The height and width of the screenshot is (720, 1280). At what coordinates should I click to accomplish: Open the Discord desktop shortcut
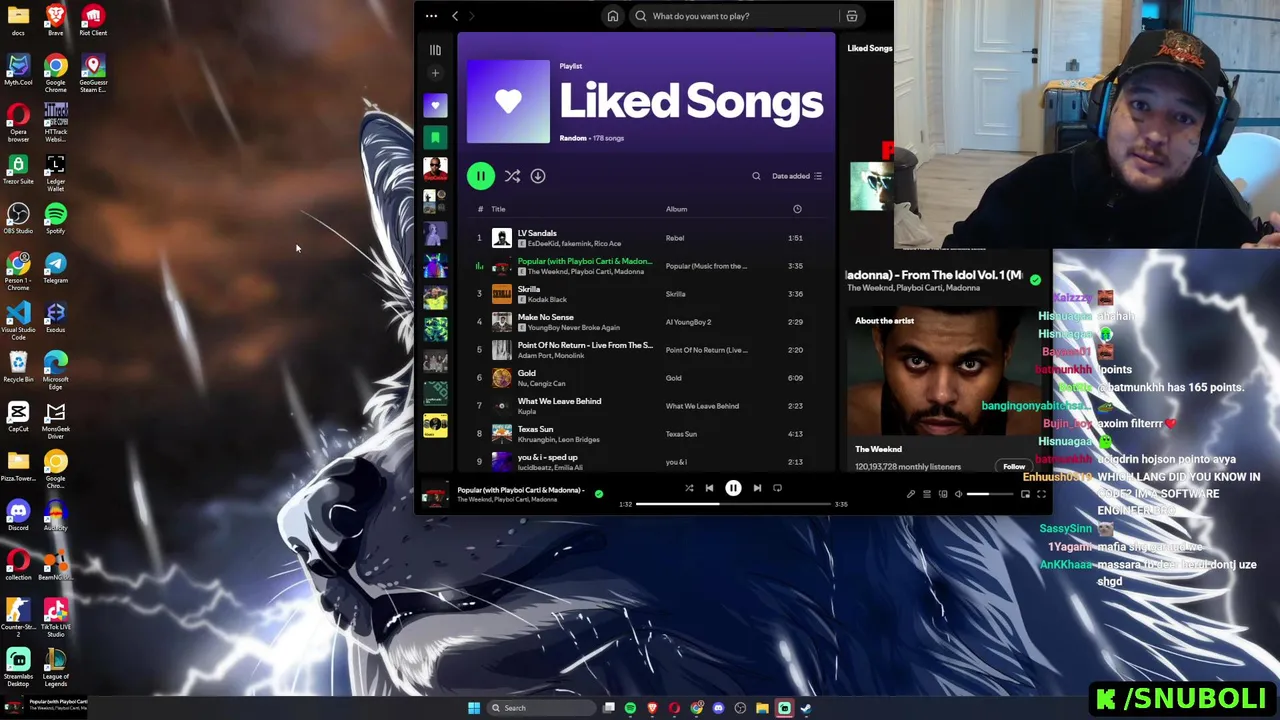[x=18, y=515]
